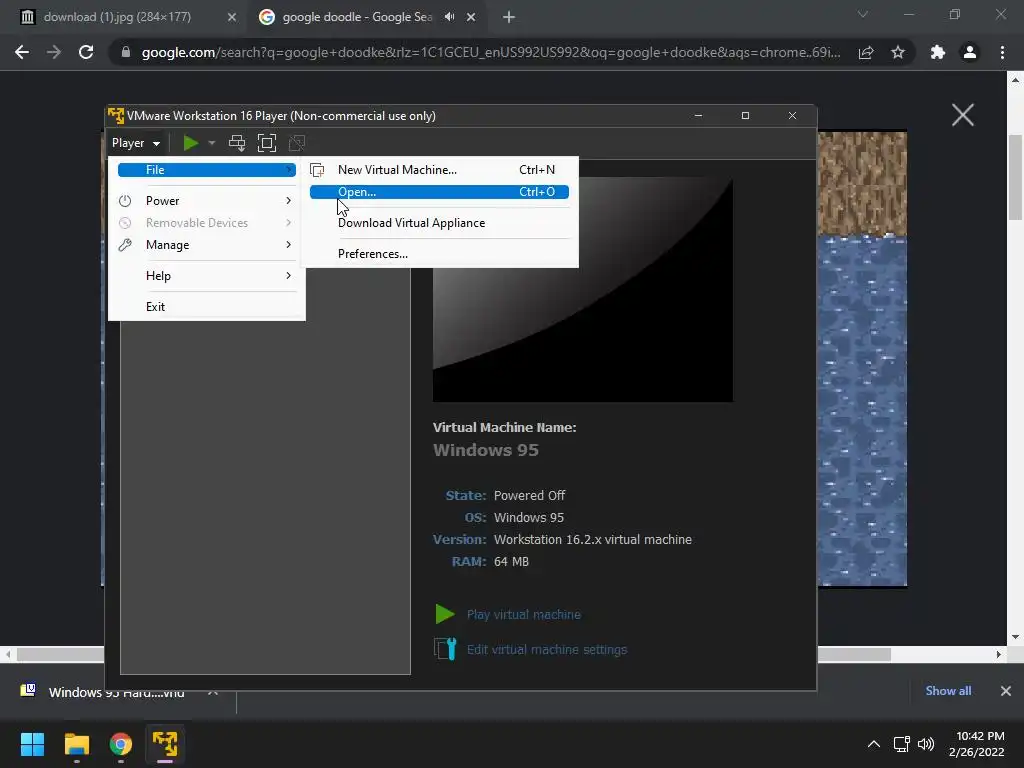
Task: Open the Chrome tab search dropdown arrow
Action: [x=863, y=14]
